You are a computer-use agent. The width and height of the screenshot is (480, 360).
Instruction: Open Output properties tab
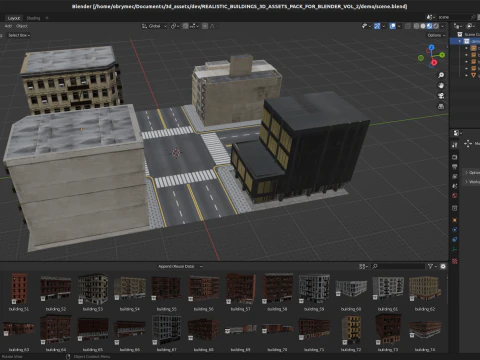pos(455,167)
